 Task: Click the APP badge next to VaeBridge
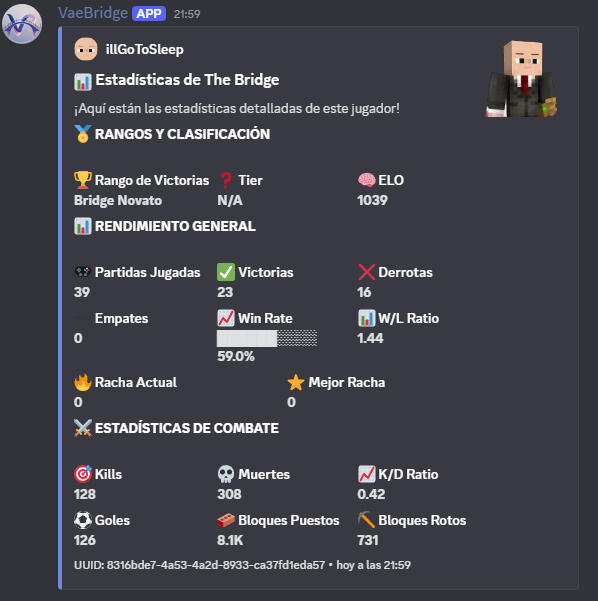(149, 14)
